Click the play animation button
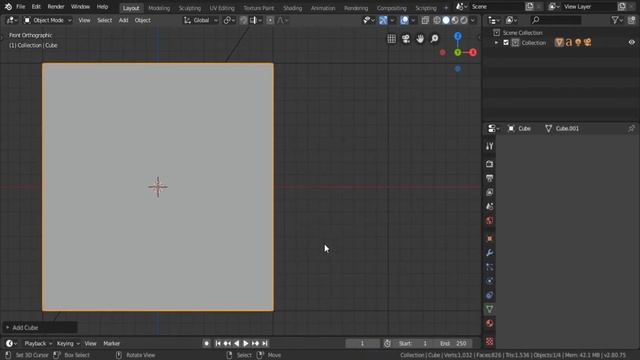Viewport: 640px width, 360px height. [x=246, y=344]
